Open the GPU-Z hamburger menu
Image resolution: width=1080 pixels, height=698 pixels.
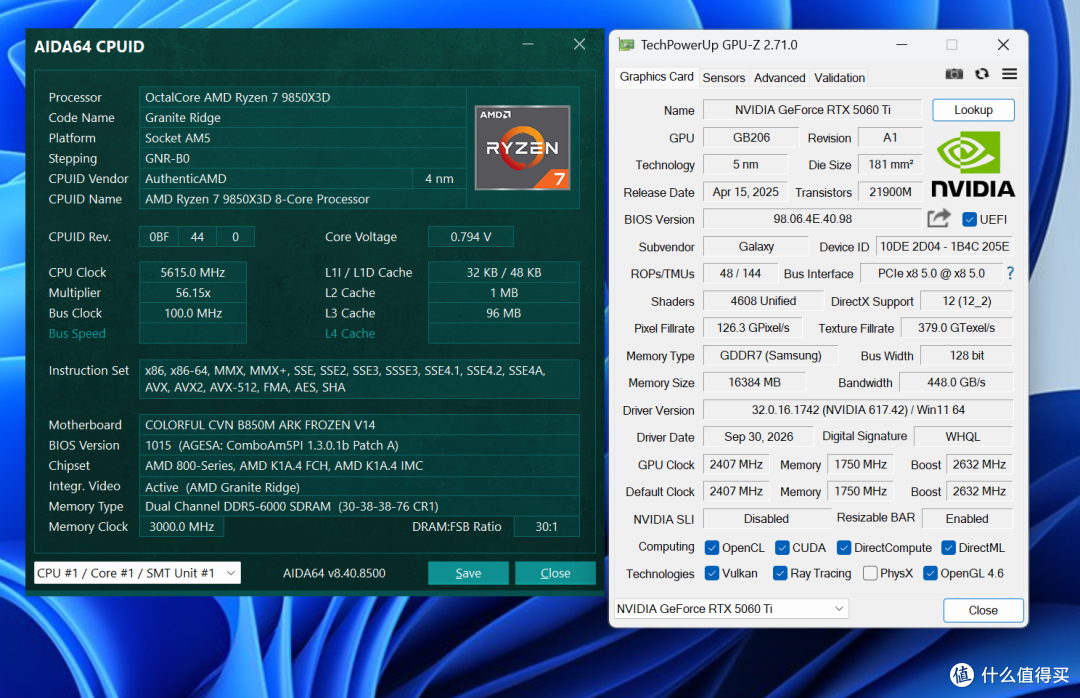point(1009,74)
